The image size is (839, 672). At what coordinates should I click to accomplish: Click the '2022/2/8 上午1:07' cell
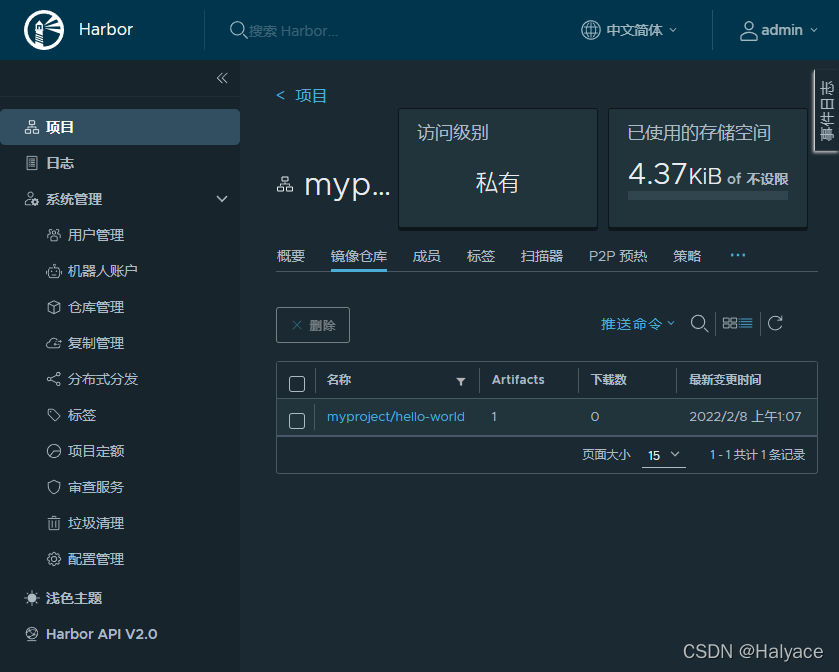coord(745,417)
